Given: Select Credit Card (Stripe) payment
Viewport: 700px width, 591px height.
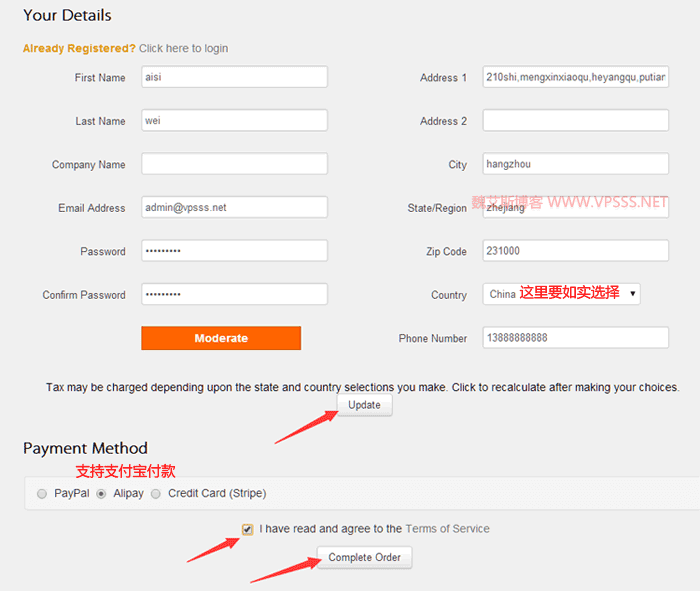Looking at the screenshot, I should [x=156, y=494].
